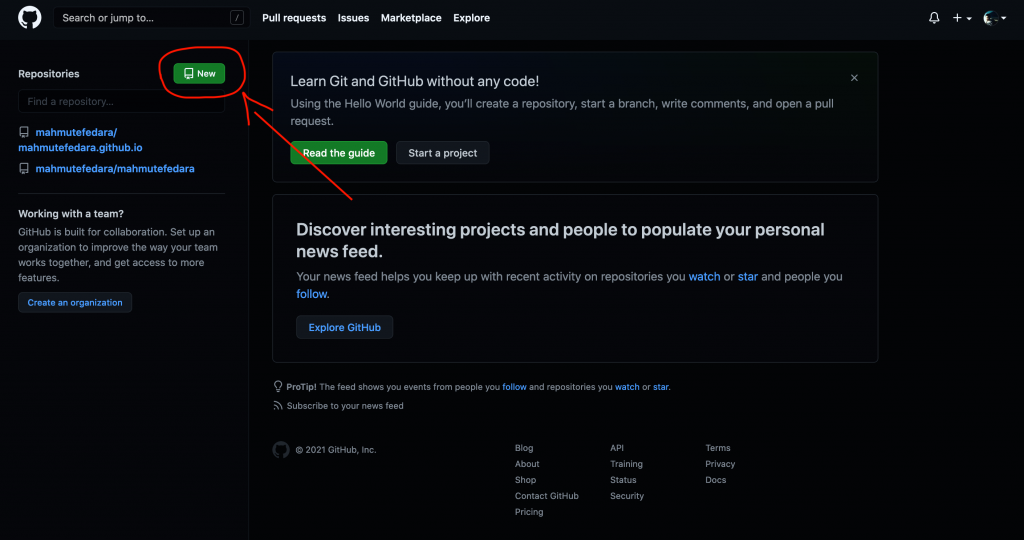Click the Search or jump to field
The image size is (1024, 540).
tap(152, 18)
